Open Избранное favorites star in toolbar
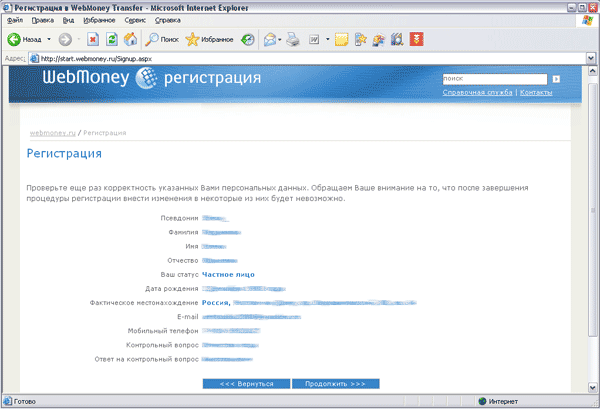The width and height of the screenshot is (600, 409). pos(209,39)
